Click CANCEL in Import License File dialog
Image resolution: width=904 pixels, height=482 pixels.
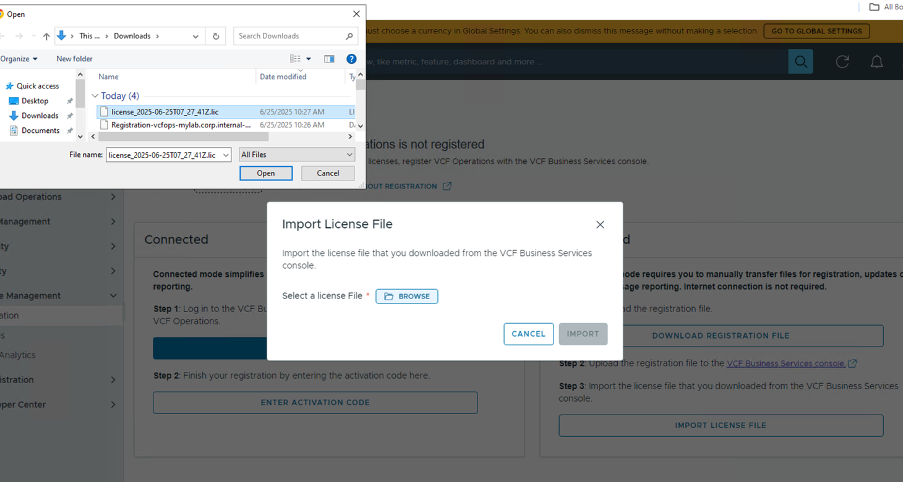[528, 334]
